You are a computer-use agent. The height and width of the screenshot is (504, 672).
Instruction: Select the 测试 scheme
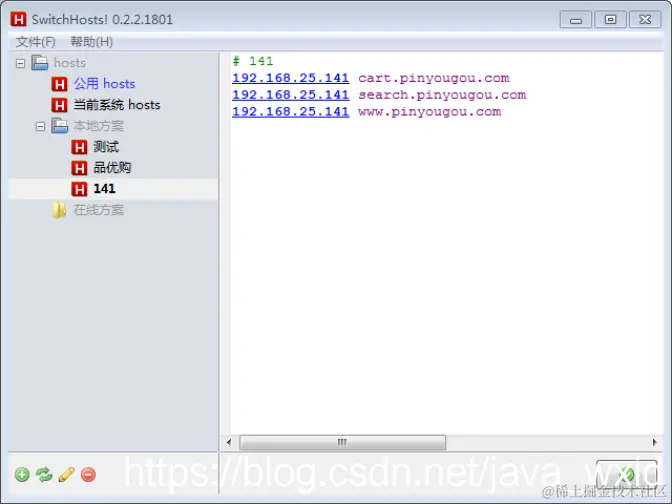point(106,147)
